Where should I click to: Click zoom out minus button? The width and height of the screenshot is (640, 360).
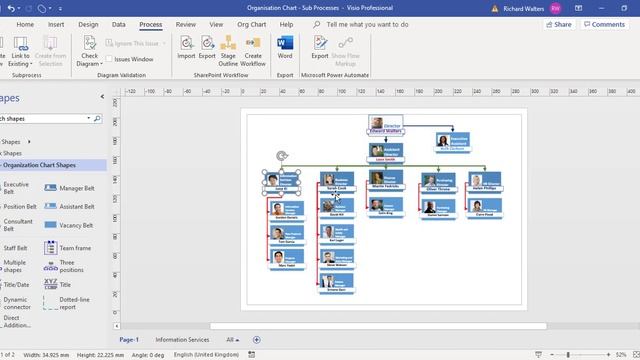coord(552,355)
